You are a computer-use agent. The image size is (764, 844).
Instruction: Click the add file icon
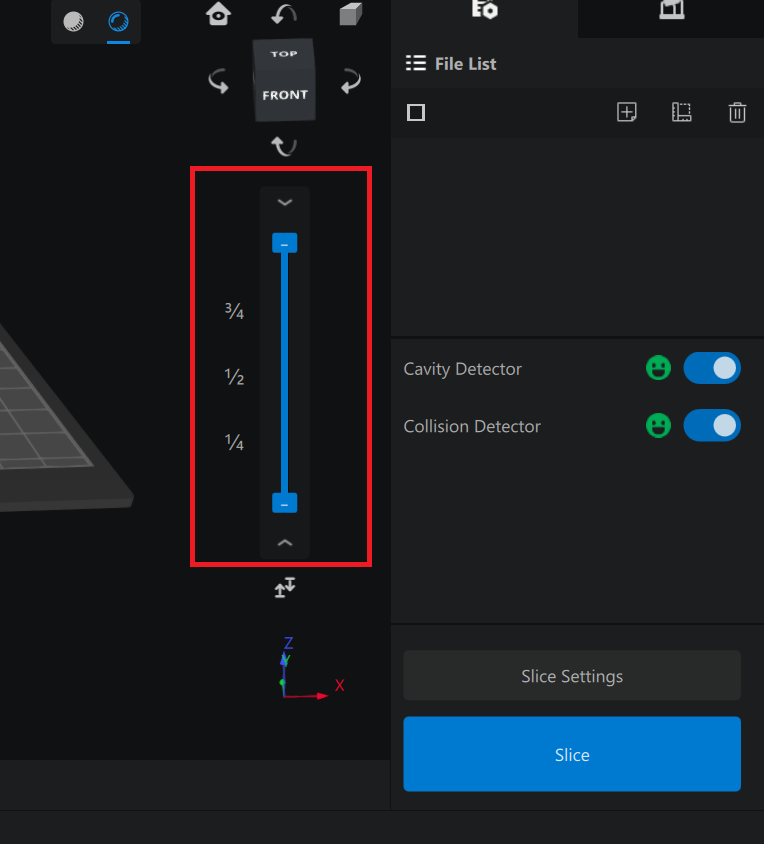[x=627, y=112]
